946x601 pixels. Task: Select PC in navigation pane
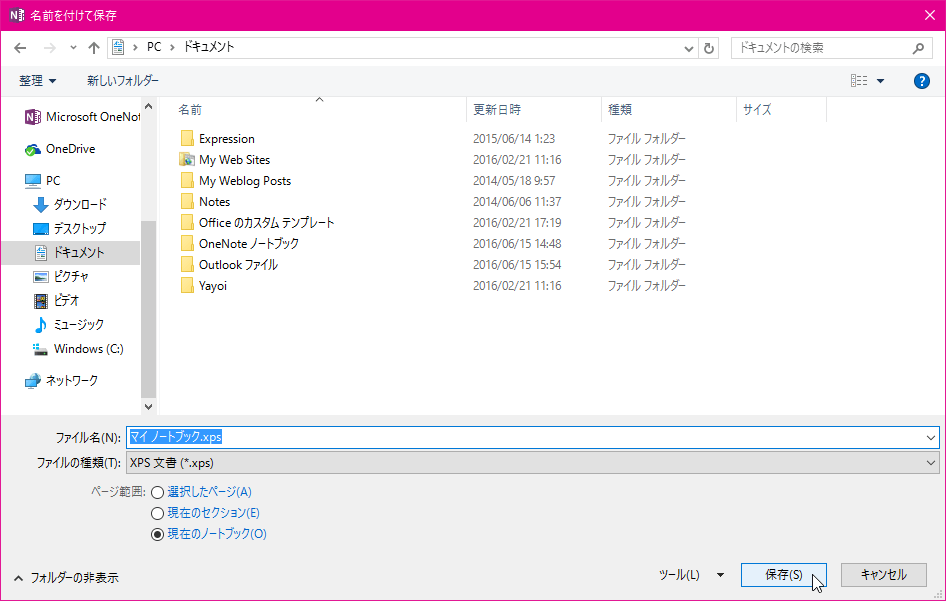(x=42, y=180)
